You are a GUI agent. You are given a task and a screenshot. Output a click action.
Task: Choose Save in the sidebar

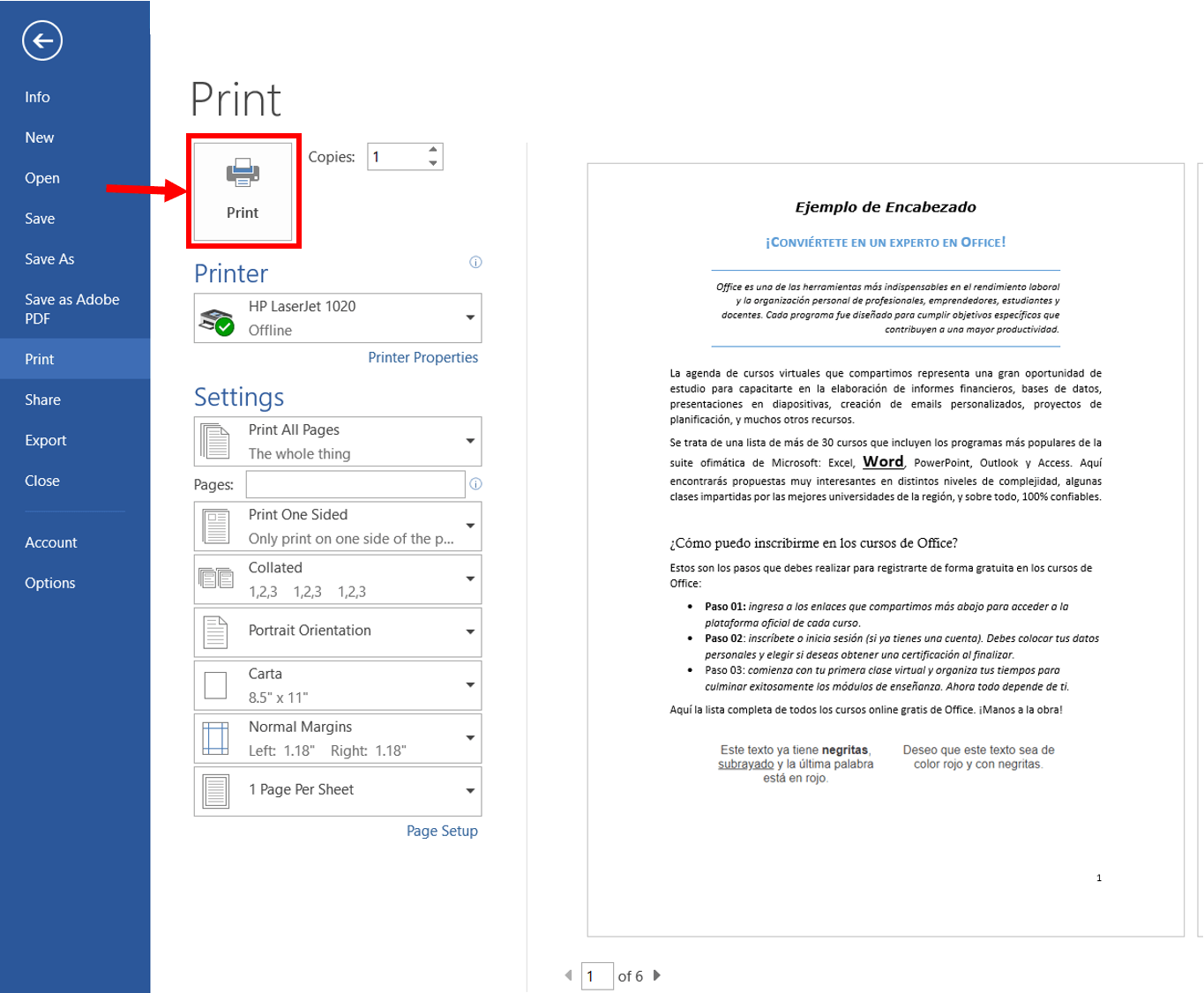[75, 219]
